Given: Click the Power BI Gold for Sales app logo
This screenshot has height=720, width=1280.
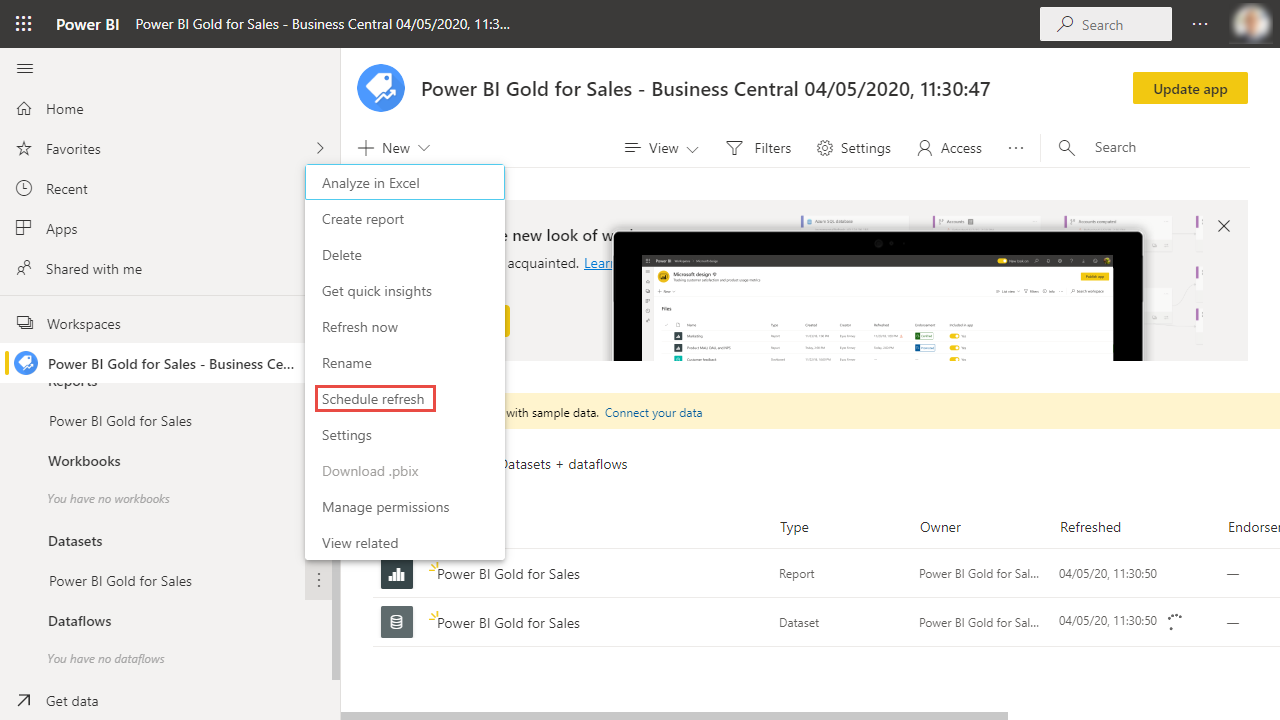Looking at the screenshot, I should (x=380, y=88).
